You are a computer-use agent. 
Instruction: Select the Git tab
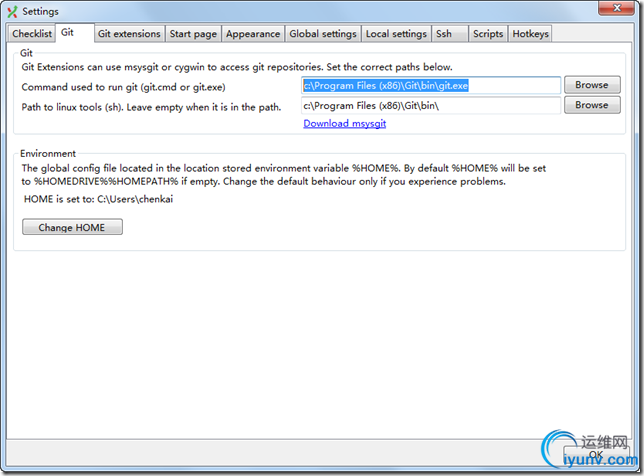(74, 32)
